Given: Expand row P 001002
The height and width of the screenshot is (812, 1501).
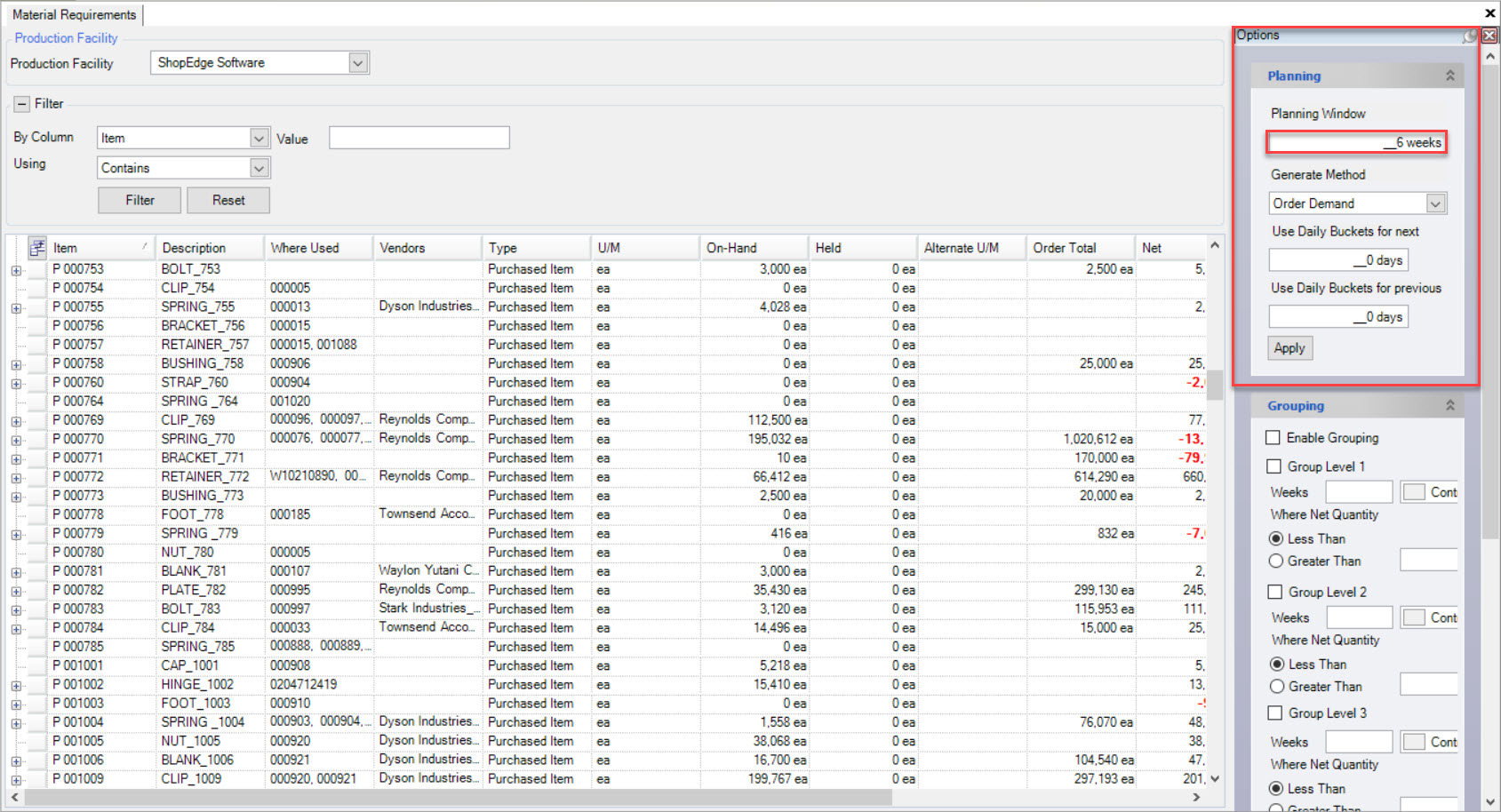Looking at the screenshot, I should [16, 686].
